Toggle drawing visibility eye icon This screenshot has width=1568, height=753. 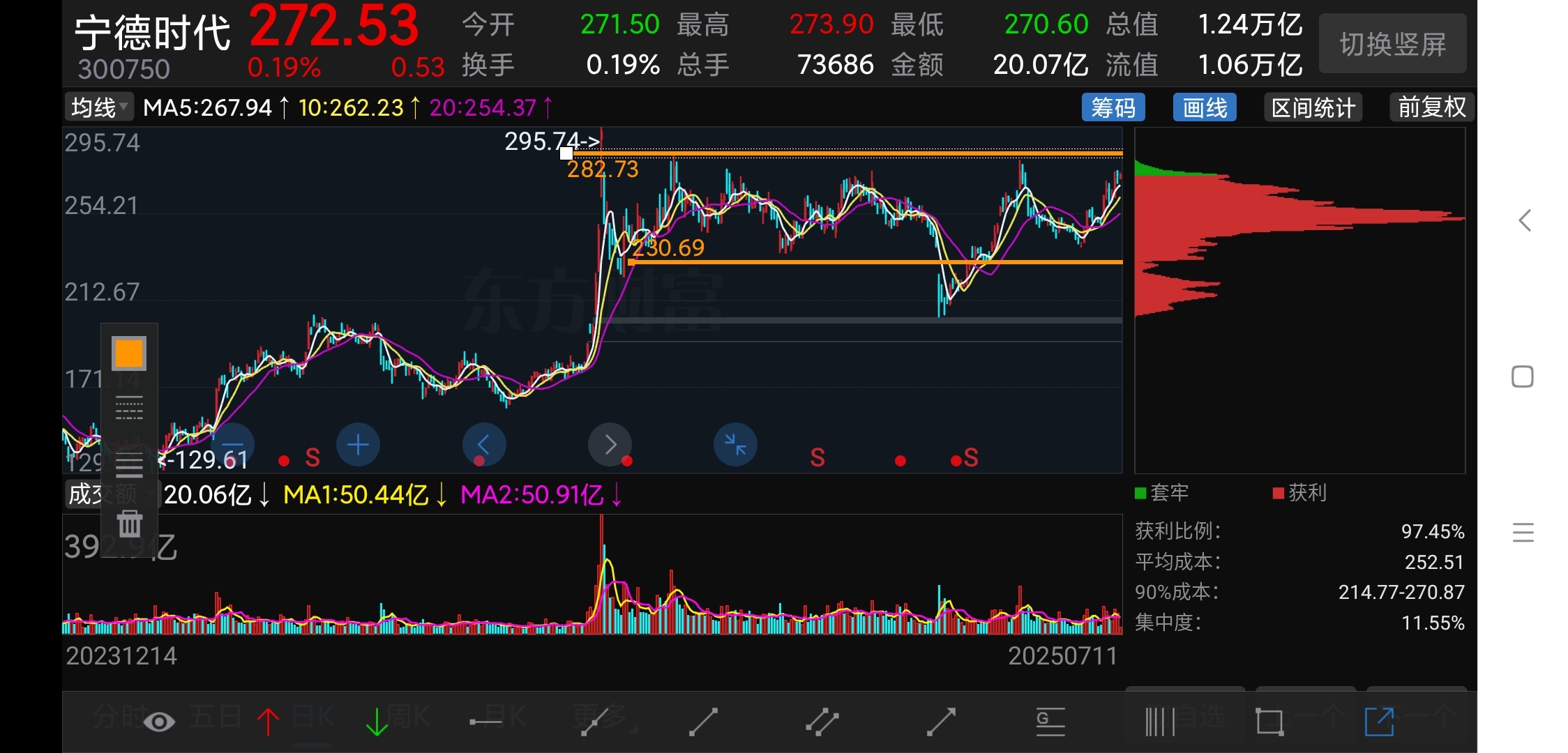click(159, 722)
